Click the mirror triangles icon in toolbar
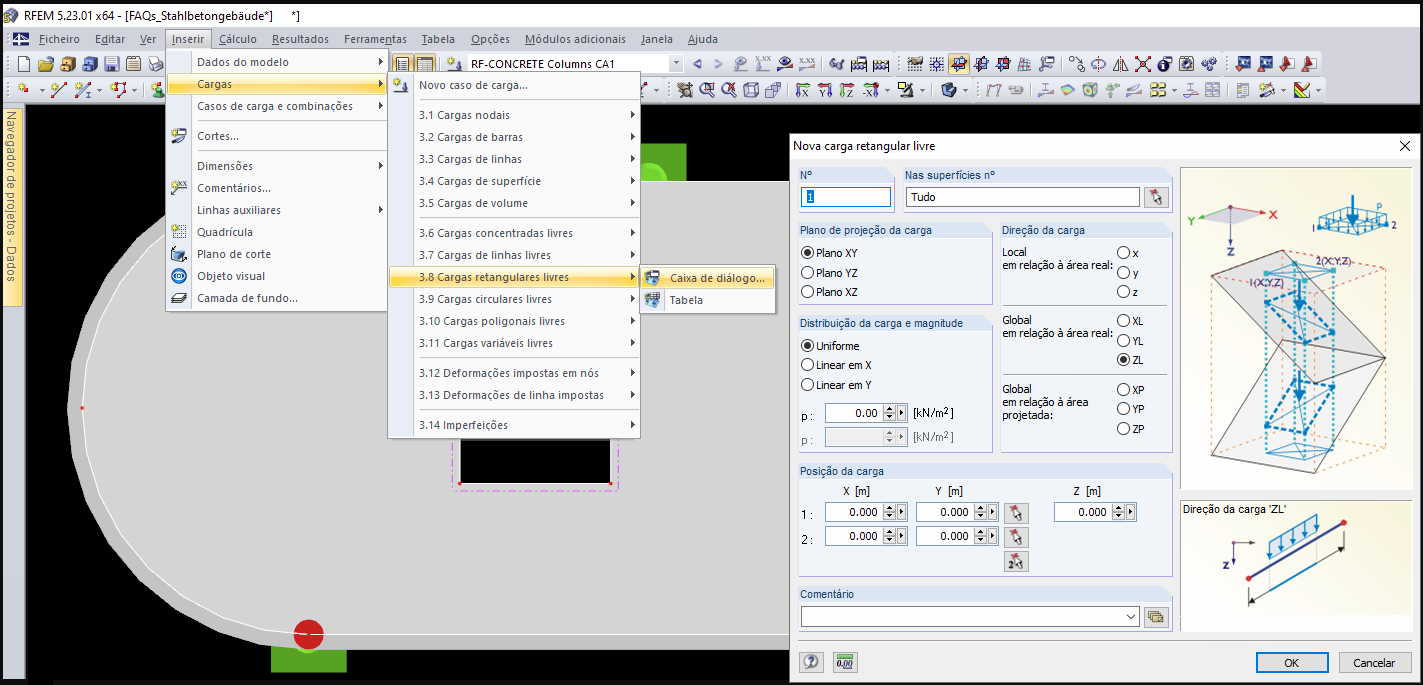The image size is (1423, 685). (x=1120, y=64)
